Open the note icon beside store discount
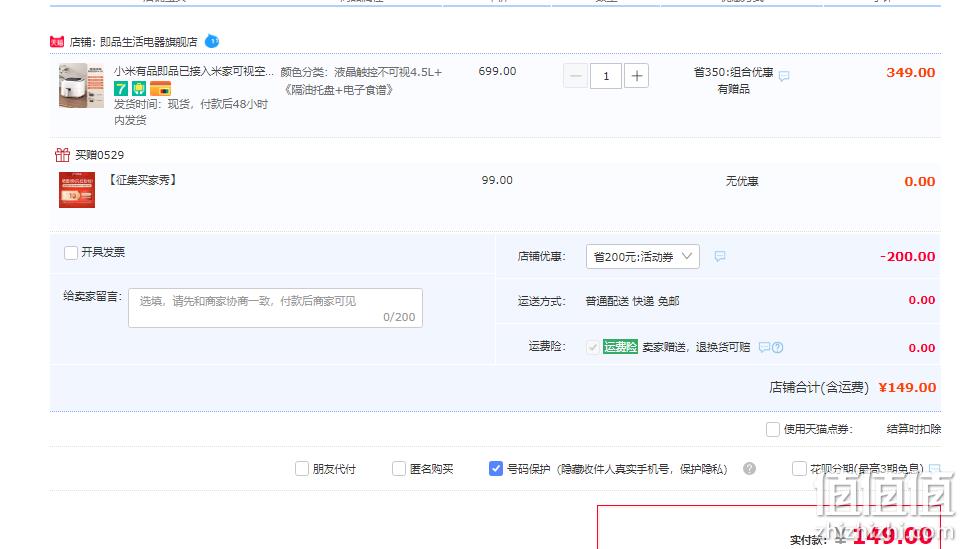Viewport: 964px width, 549px height. click(x=720, y=256)
